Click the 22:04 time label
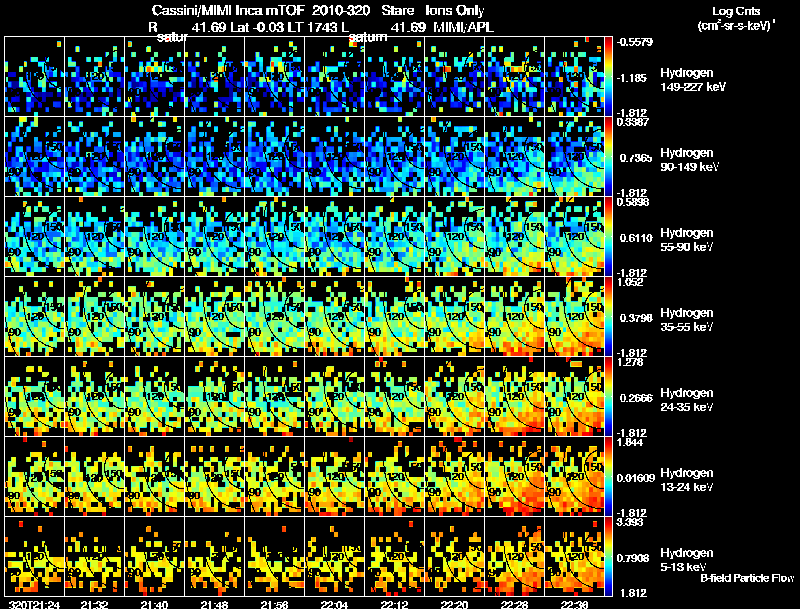This screenshot has height=609, width=800. pos(334,605)
